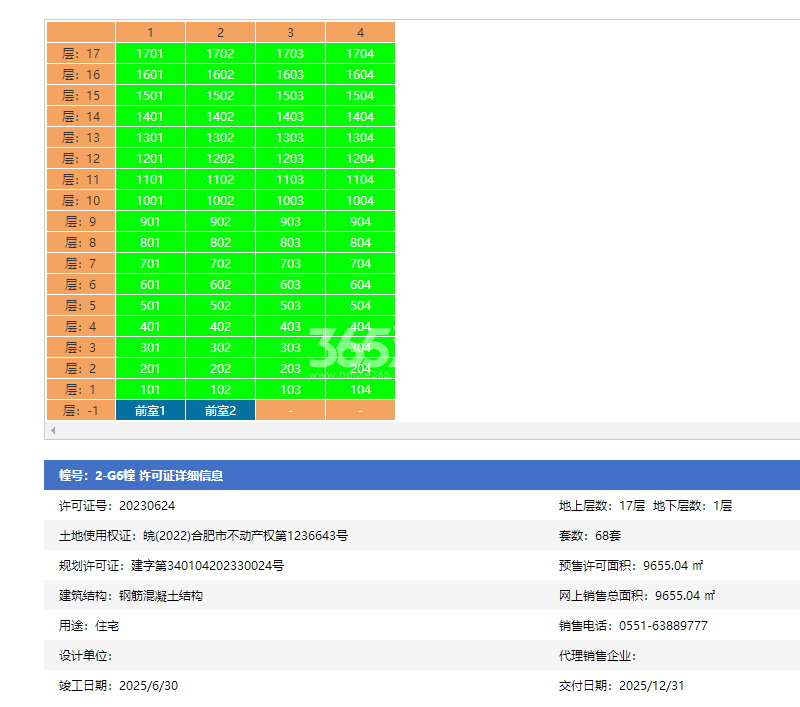Select unit 1401 cell

[150, 116]
